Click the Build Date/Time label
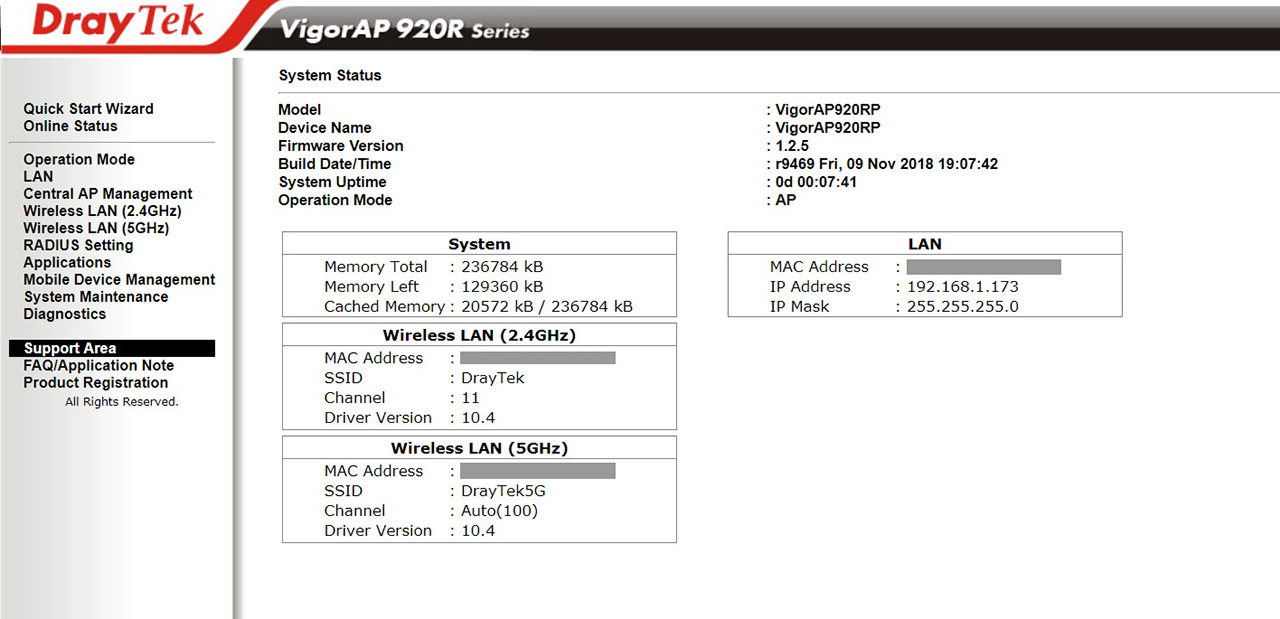Image resolution: width=1280 pixels, height=619 pixels. 335,164
